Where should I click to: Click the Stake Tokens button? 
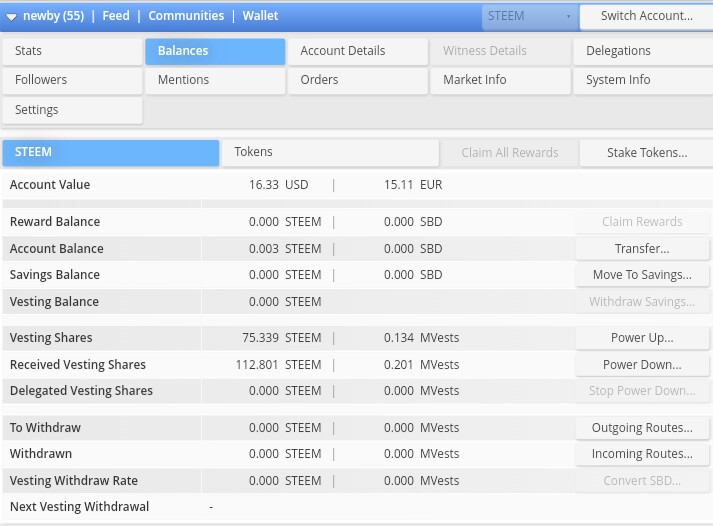(x=647, y=153)
